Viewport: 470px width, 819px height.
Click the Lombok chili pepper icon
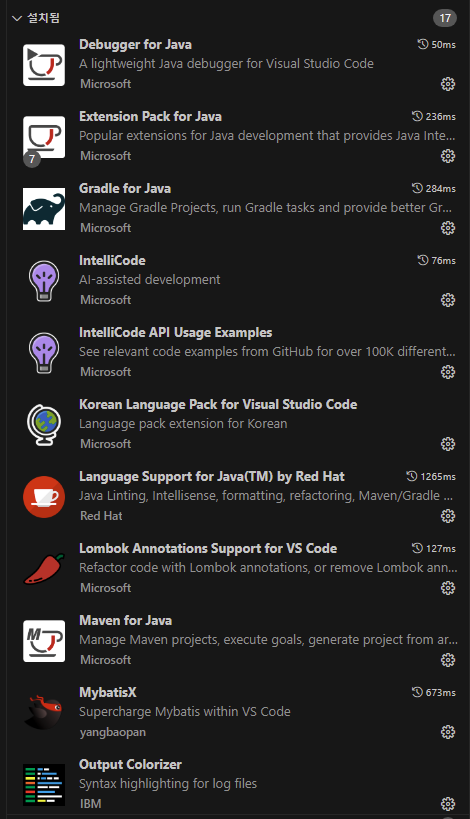(44, 569)
